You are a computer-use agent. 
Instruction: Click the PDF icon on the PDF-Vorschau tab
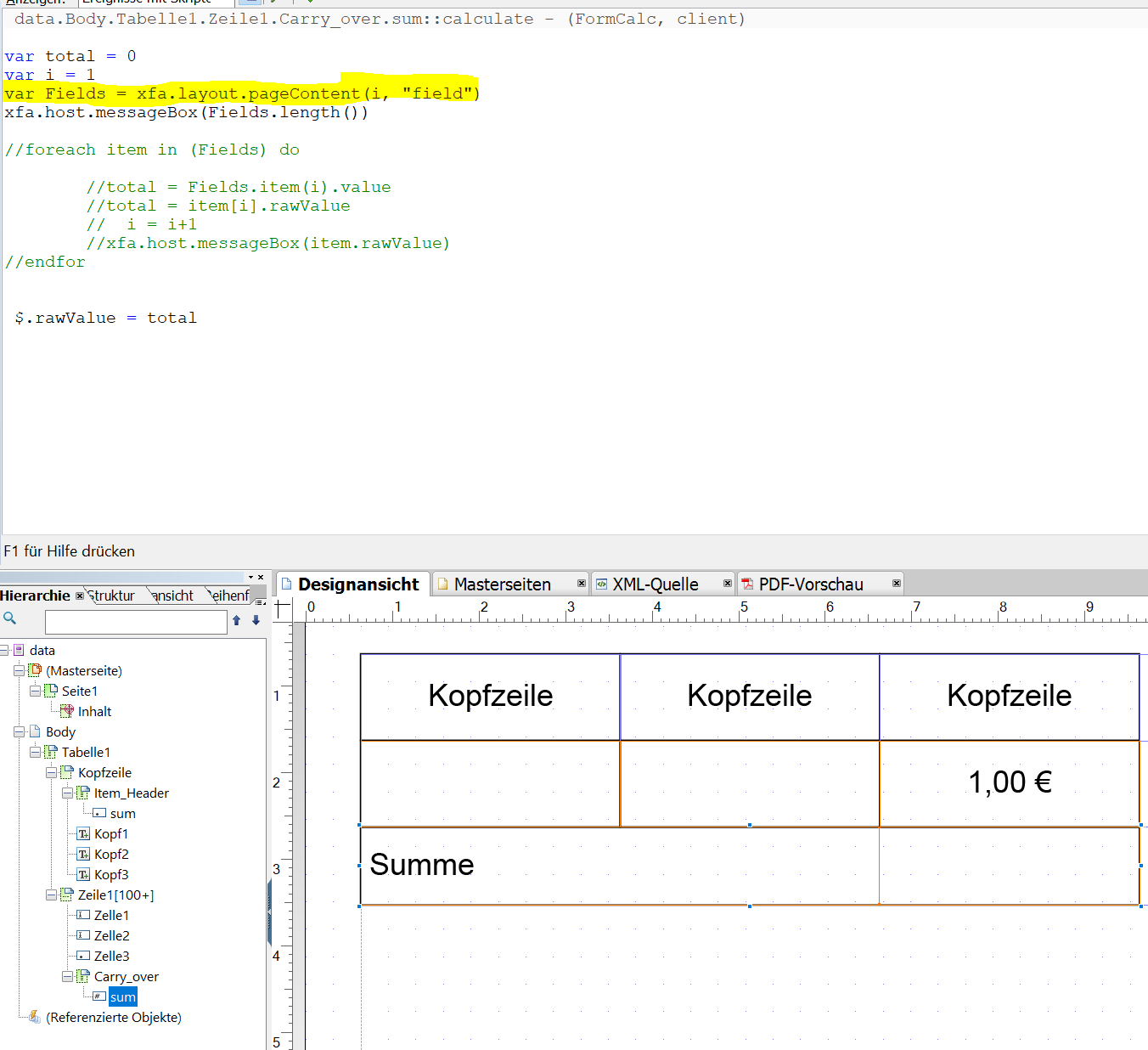747,584
